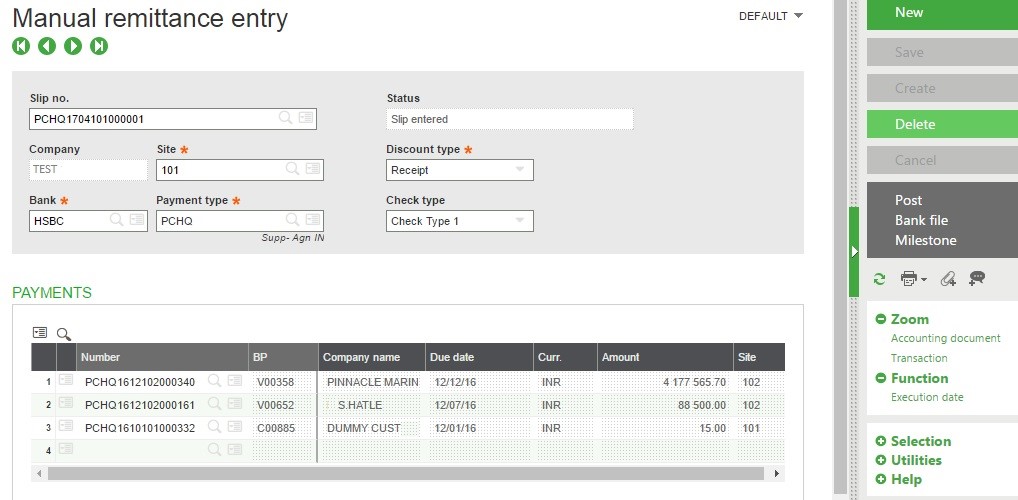Screen dimensions: 1018x500
Task: Click the Amount column header
Action: tap(665, 357)
